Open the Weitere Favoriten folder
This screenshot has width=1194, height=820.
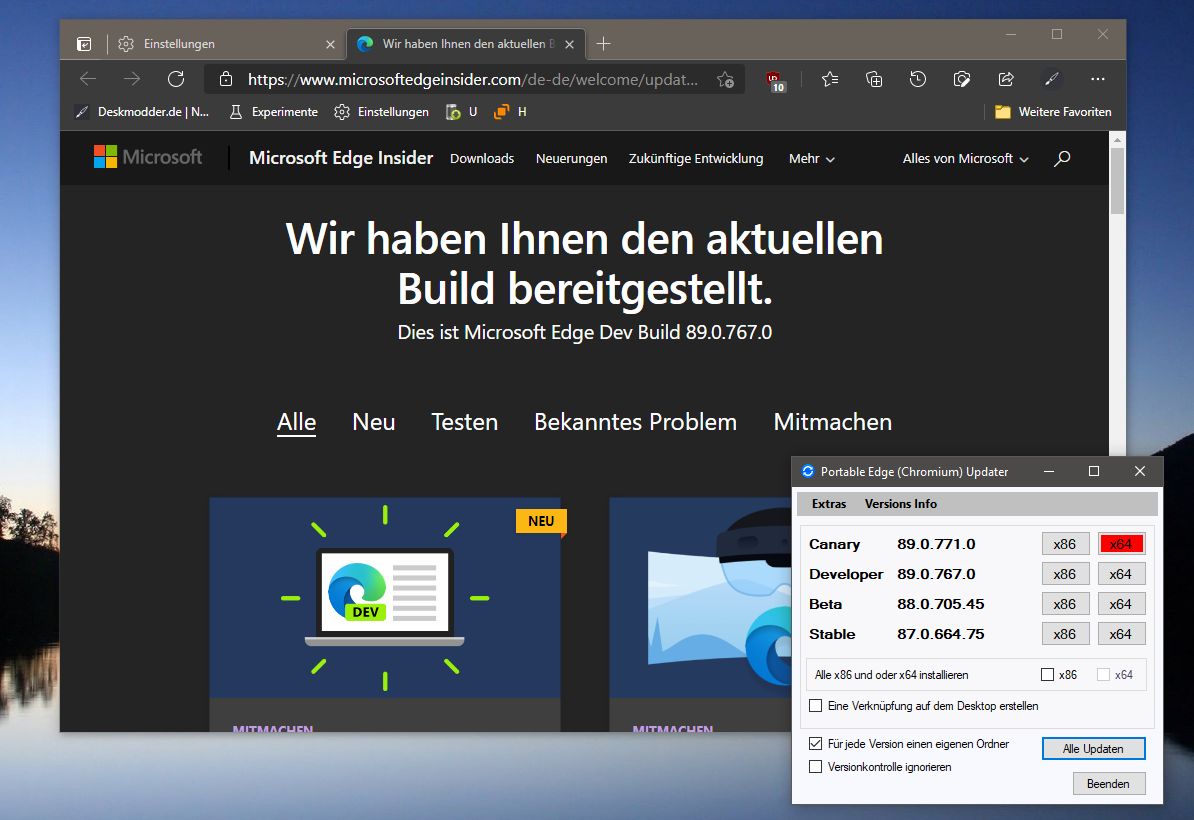point(1053,112)
